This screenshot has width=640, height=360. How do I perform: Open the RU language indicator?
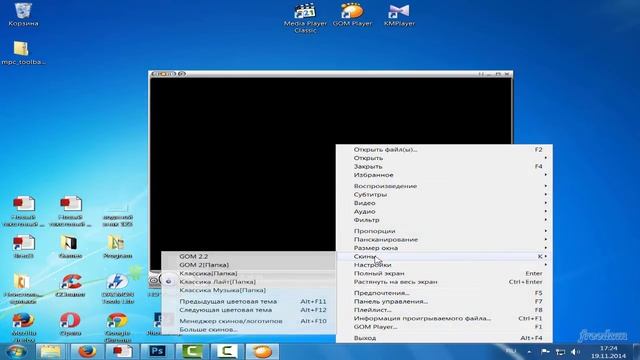(511, 351)
